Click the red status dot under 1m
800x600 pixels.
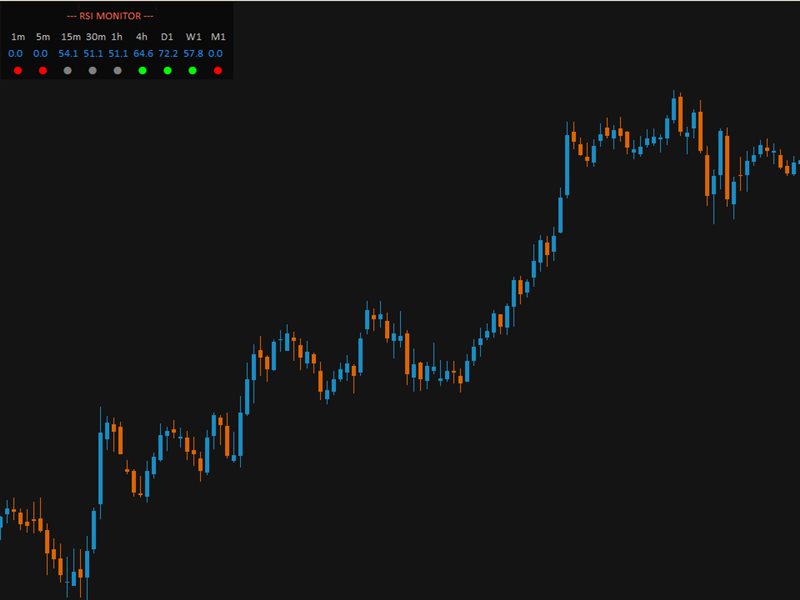(18, 70)
